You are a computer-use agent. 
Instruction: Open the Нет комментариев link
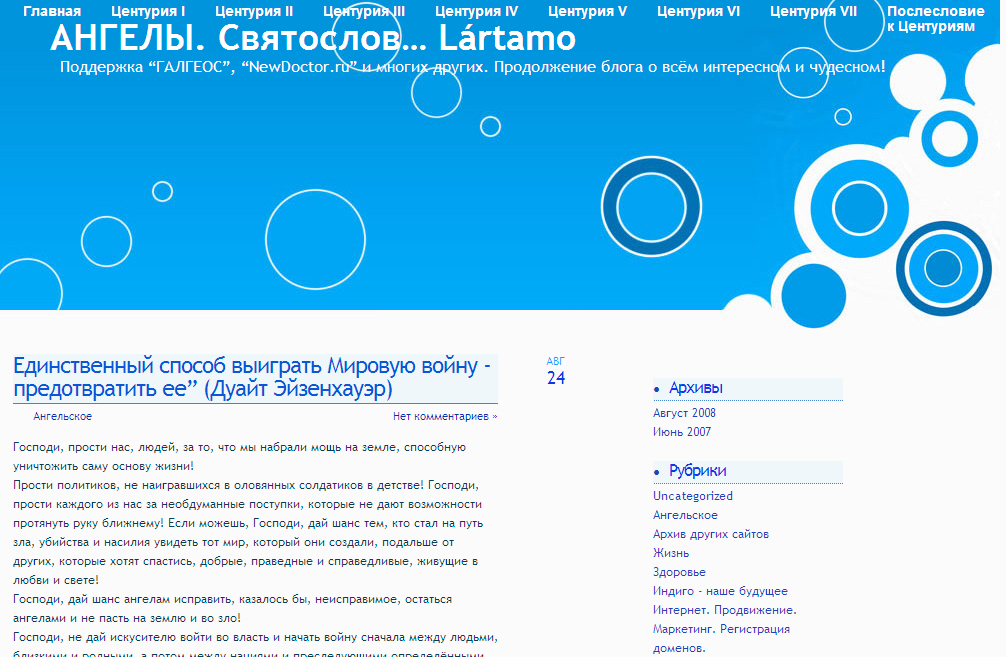[x=444, y=416]
